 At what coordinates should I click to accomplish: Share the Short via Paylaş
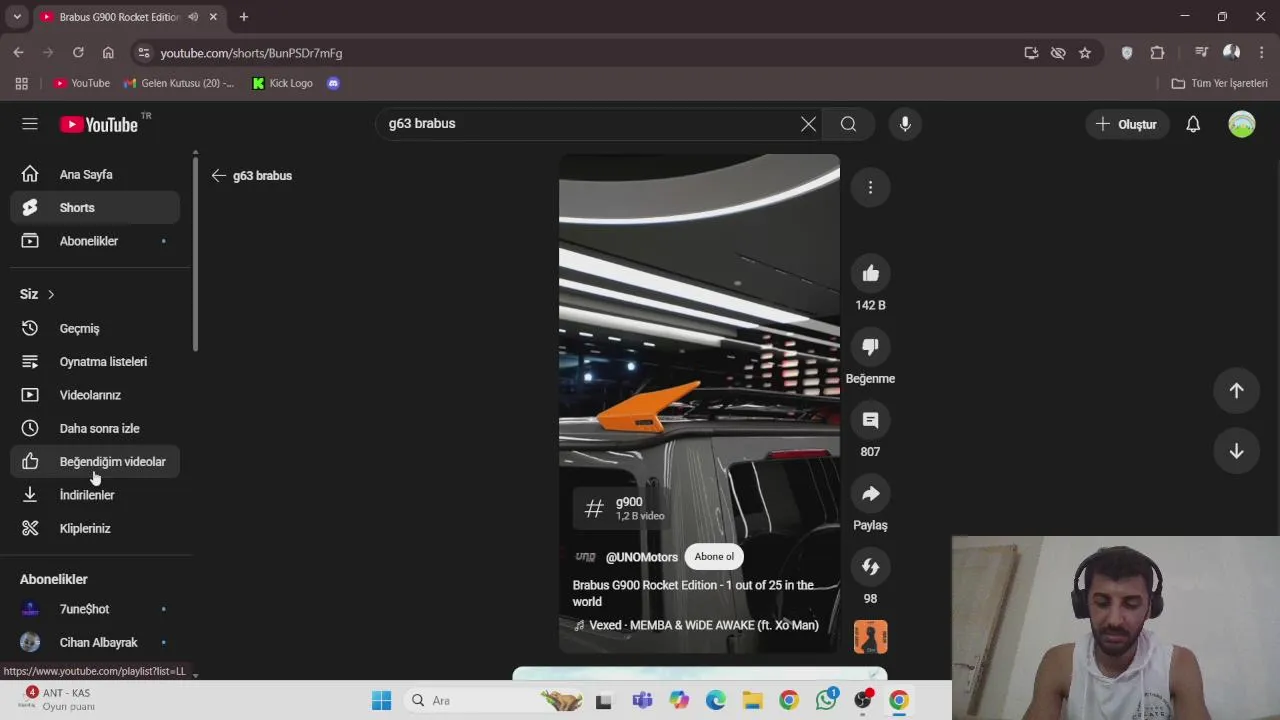(870, 494)
